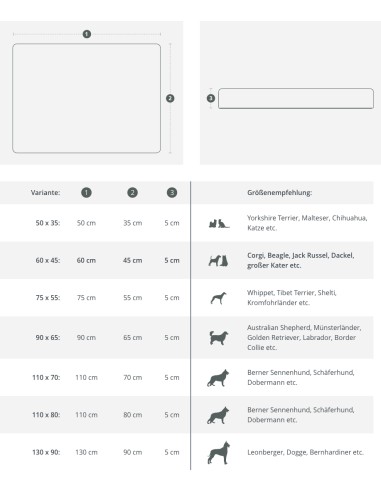This screenshot has height=492, width=381.
Task: Click the number 1 column header in the table
Action: click(86, 192)
